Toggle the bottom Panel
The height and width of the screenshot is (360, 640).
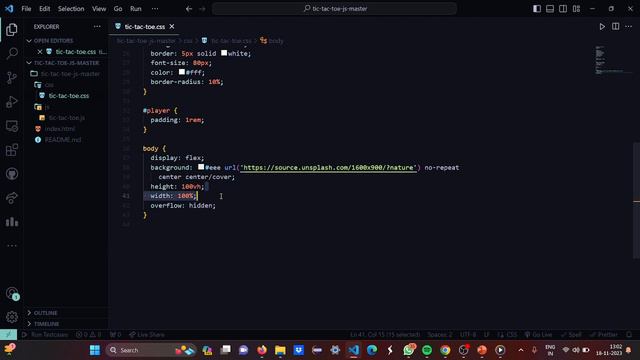coord(550,9)
